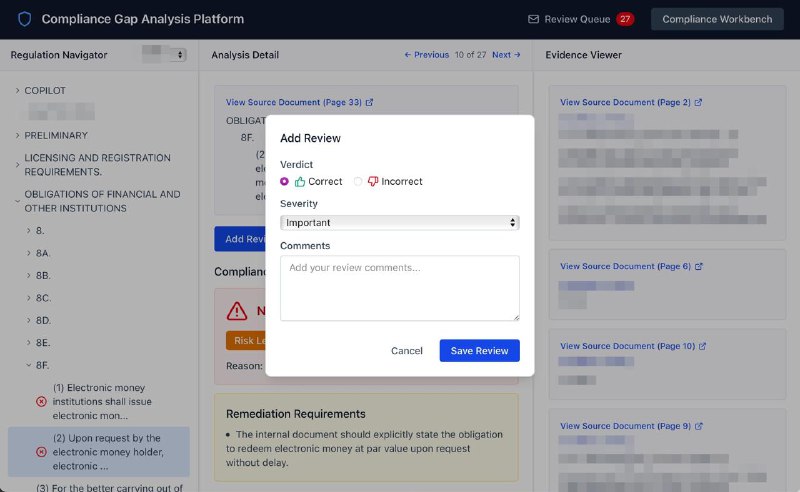Expand section 8E. in navigator
800x492 pixels.
point(29,343)
